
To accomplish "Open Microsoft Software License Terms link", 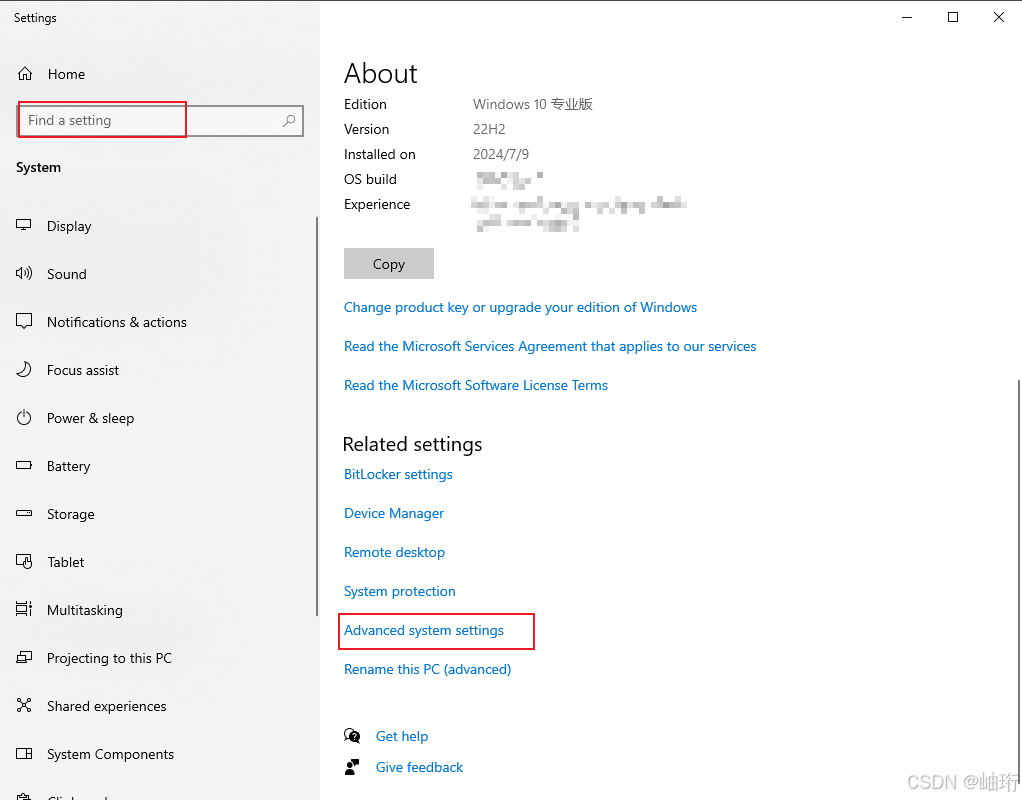I will (x=476, y=385).
